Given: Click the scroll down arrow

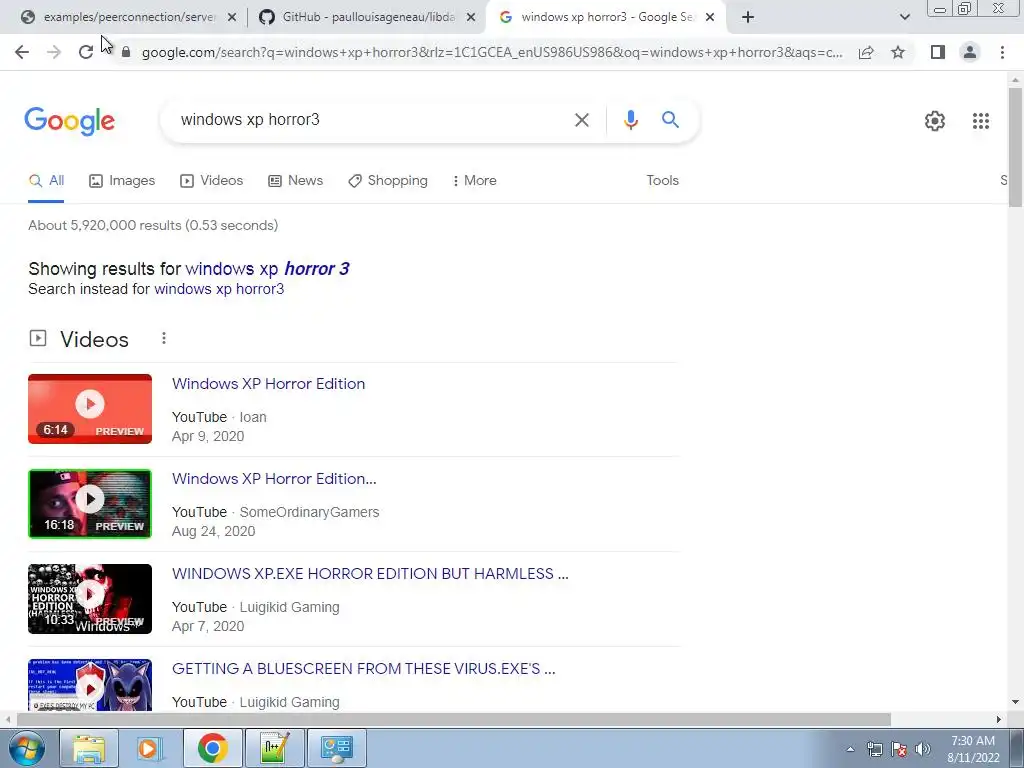Looking at the screenshot, I should [x=1015, y=702].
